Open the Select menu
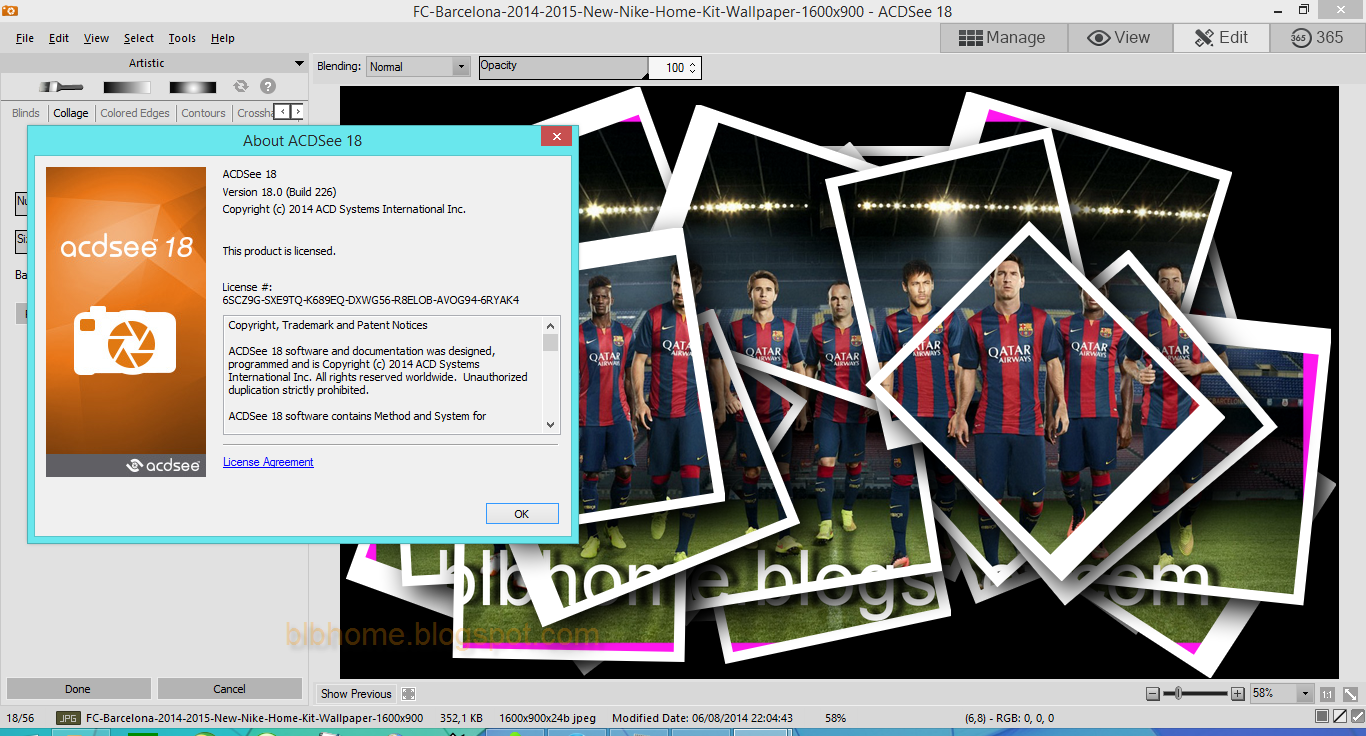This screenshot has height=736, width=1366. click(x=139, y=38)
